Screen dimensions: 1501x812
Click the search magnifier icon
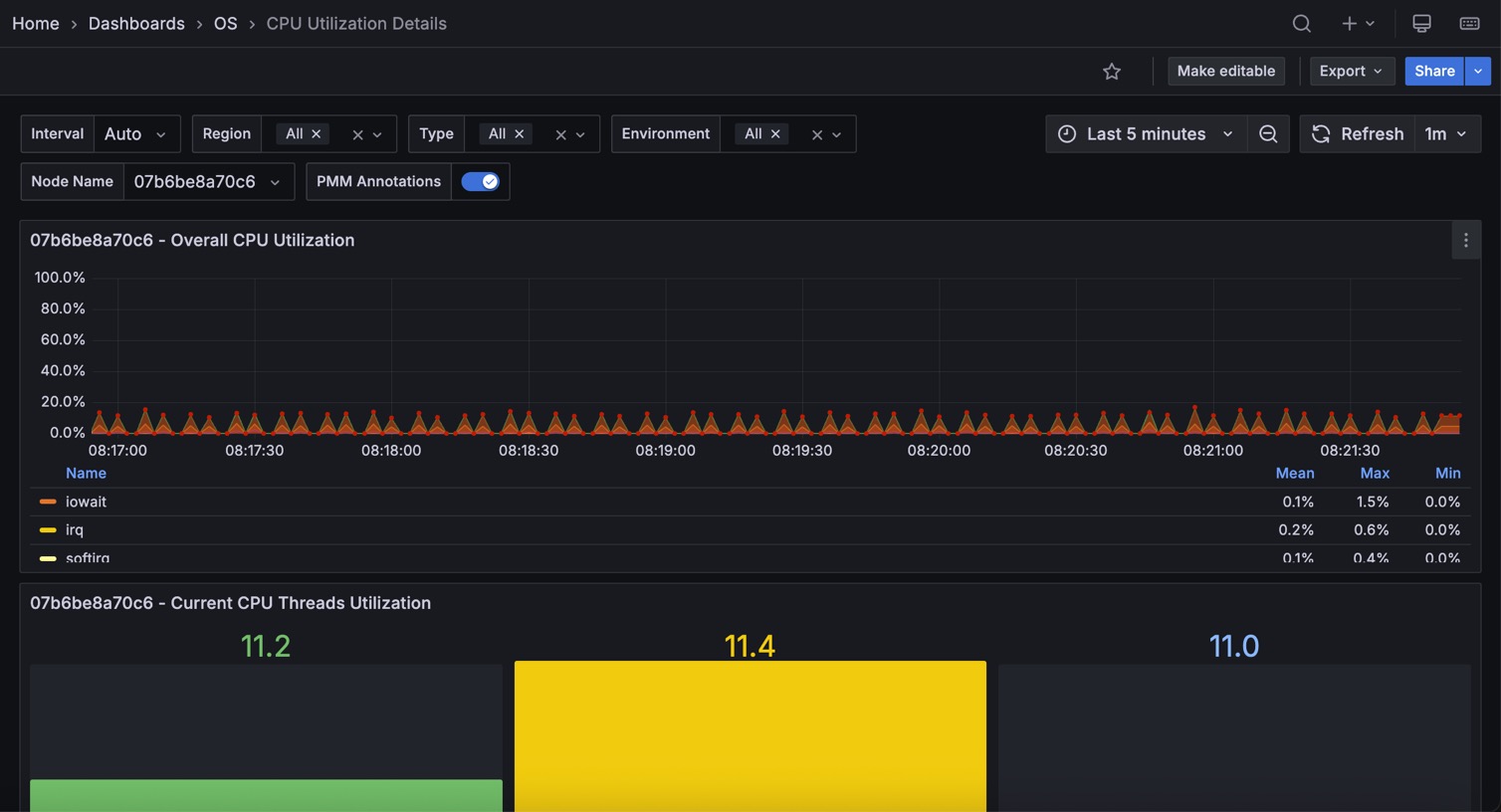point(1301,23)
